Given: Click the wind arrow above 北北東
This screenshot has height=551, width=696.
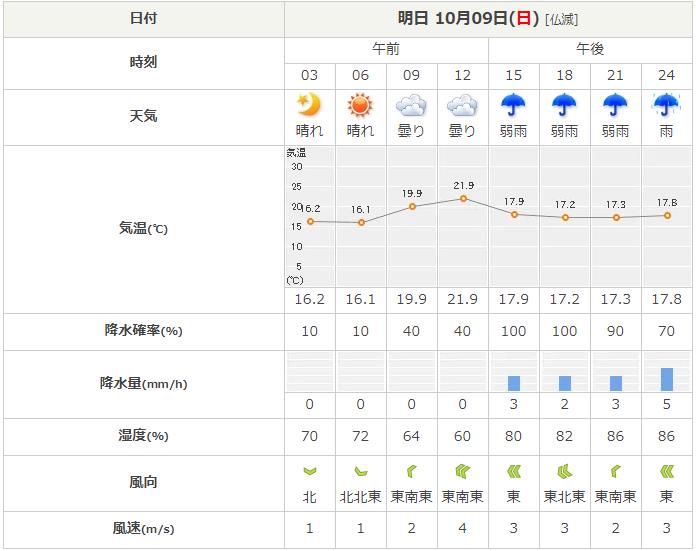Looking at the screenshot, I should tap(360, 471).
